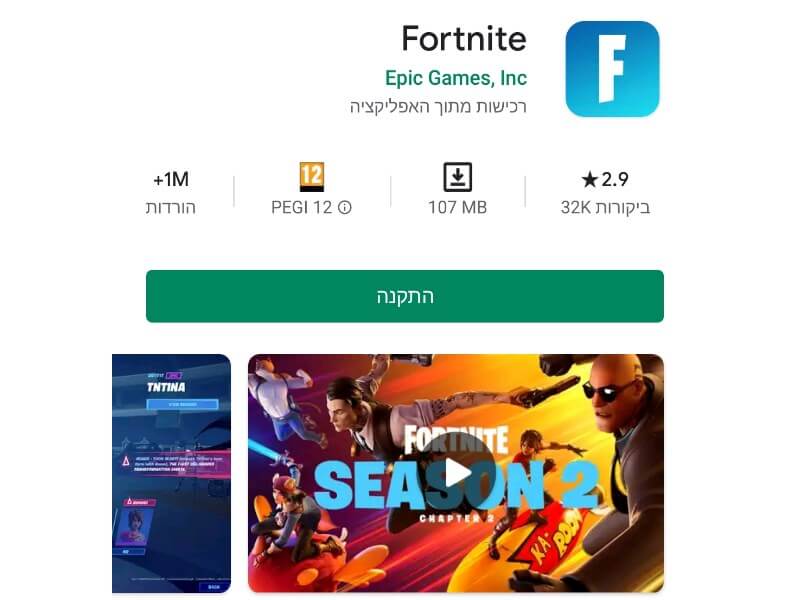Click the in-app purchases Hebrew text
The width and height of the screenshot is (804, 600).
click(x=438, y=107)
